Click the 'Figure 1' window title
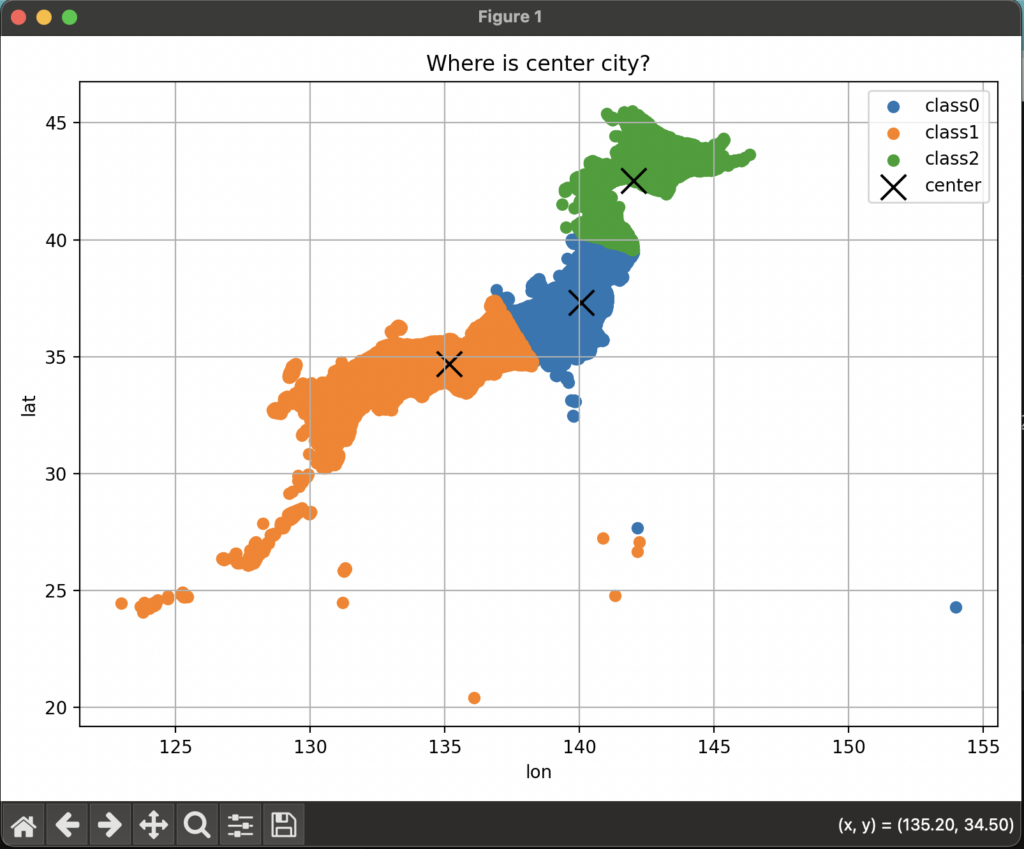 tap(510, 17)
